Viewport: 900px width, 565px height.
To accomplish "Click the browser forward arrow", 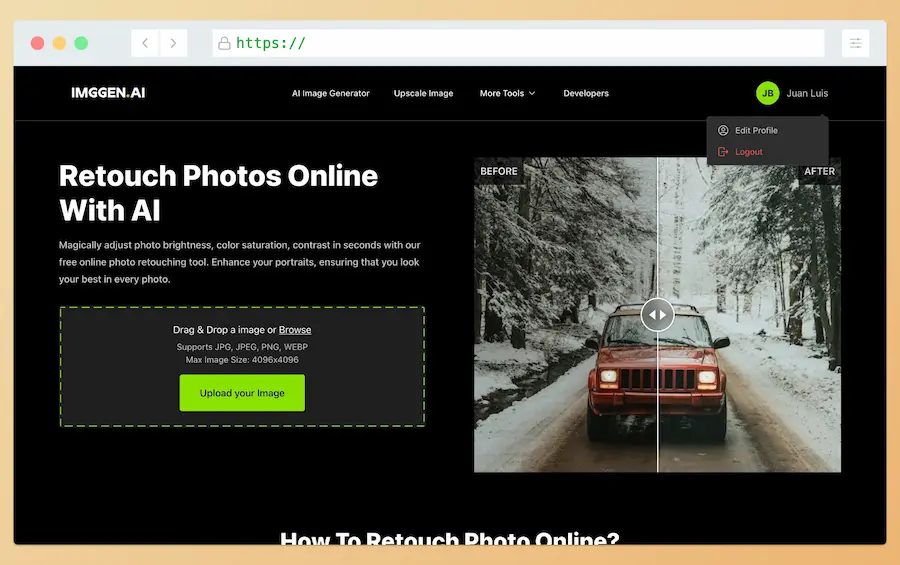I will [173, 43].
